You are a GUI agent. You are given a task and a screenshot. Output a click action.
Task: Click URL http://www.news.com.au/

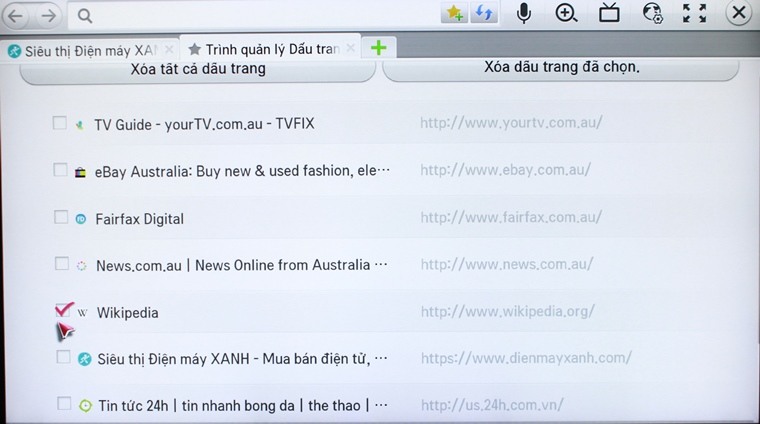(507, 264)
